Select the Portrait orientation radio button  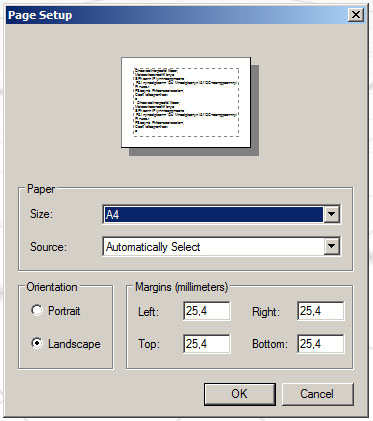click(37, 310)
